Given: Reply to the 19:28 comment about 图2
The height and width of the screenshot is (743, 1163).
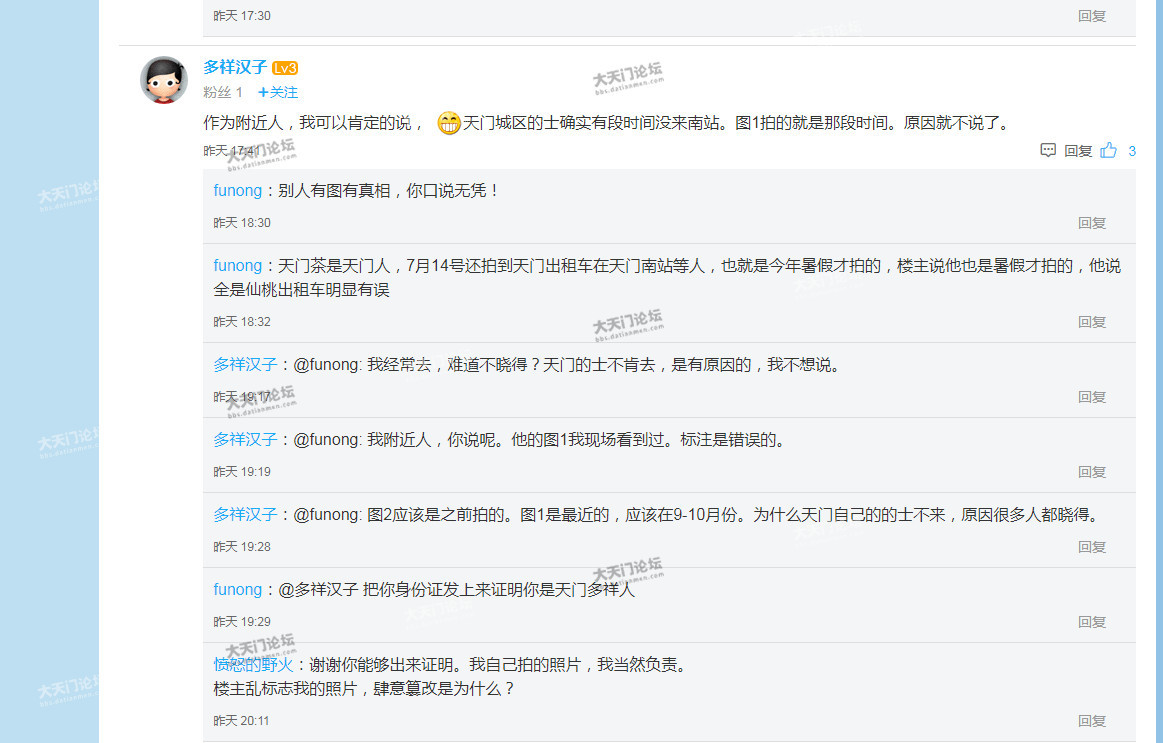Looking at the screenshot, I should (1092, 547).
